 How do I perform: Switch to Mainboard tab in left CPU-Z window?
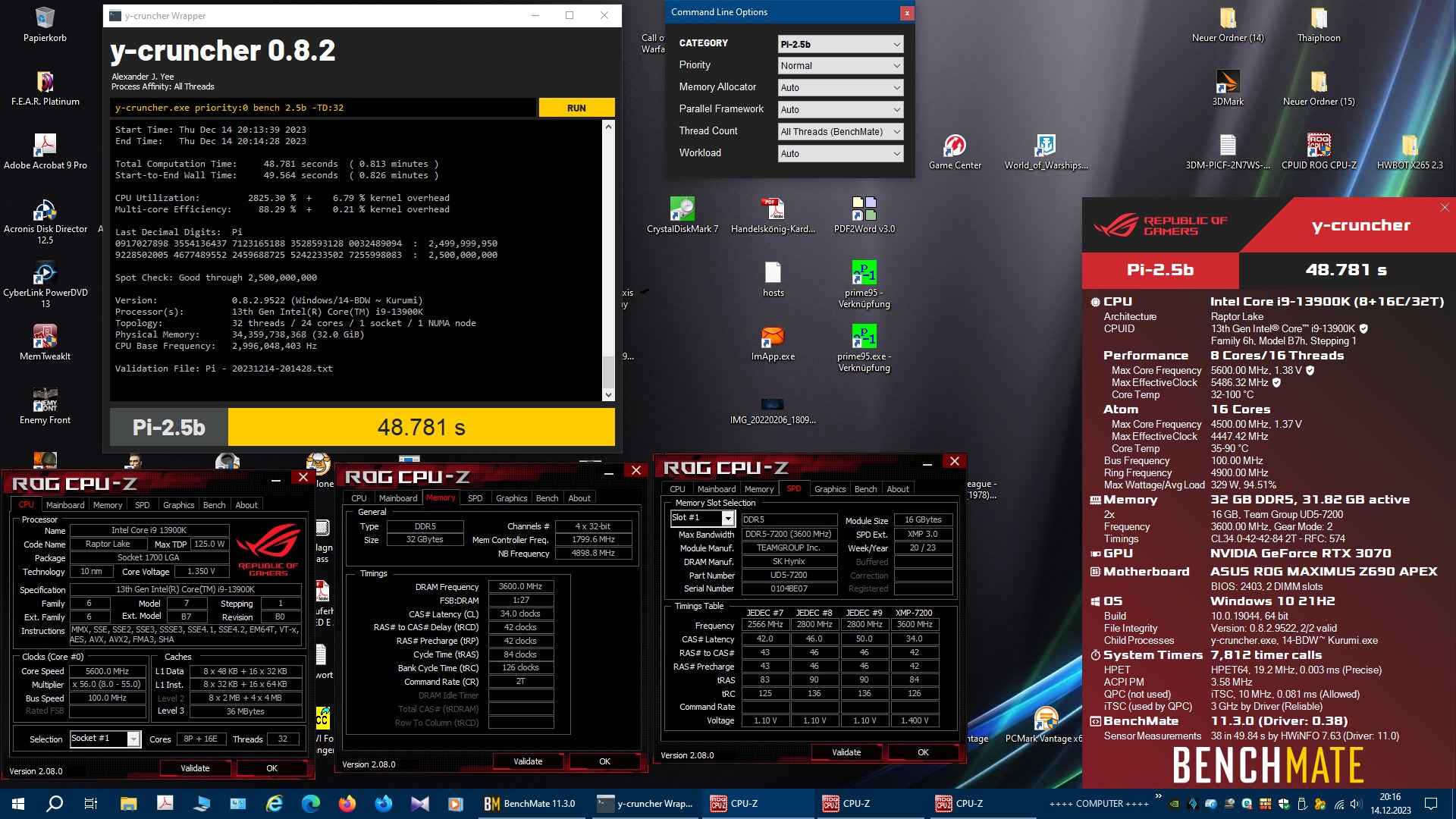tap(65, 505)
